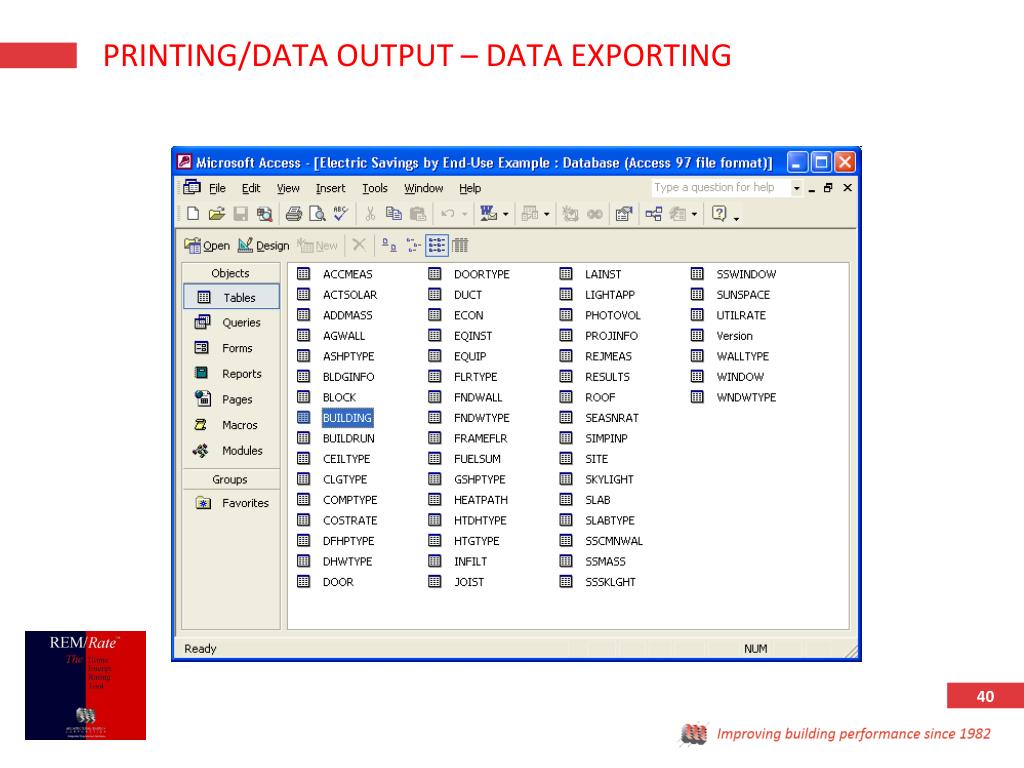Click the Delete X icon in database toolbar
The image size is (1024, 768).
pyautogui.click(x=359, y=245)
